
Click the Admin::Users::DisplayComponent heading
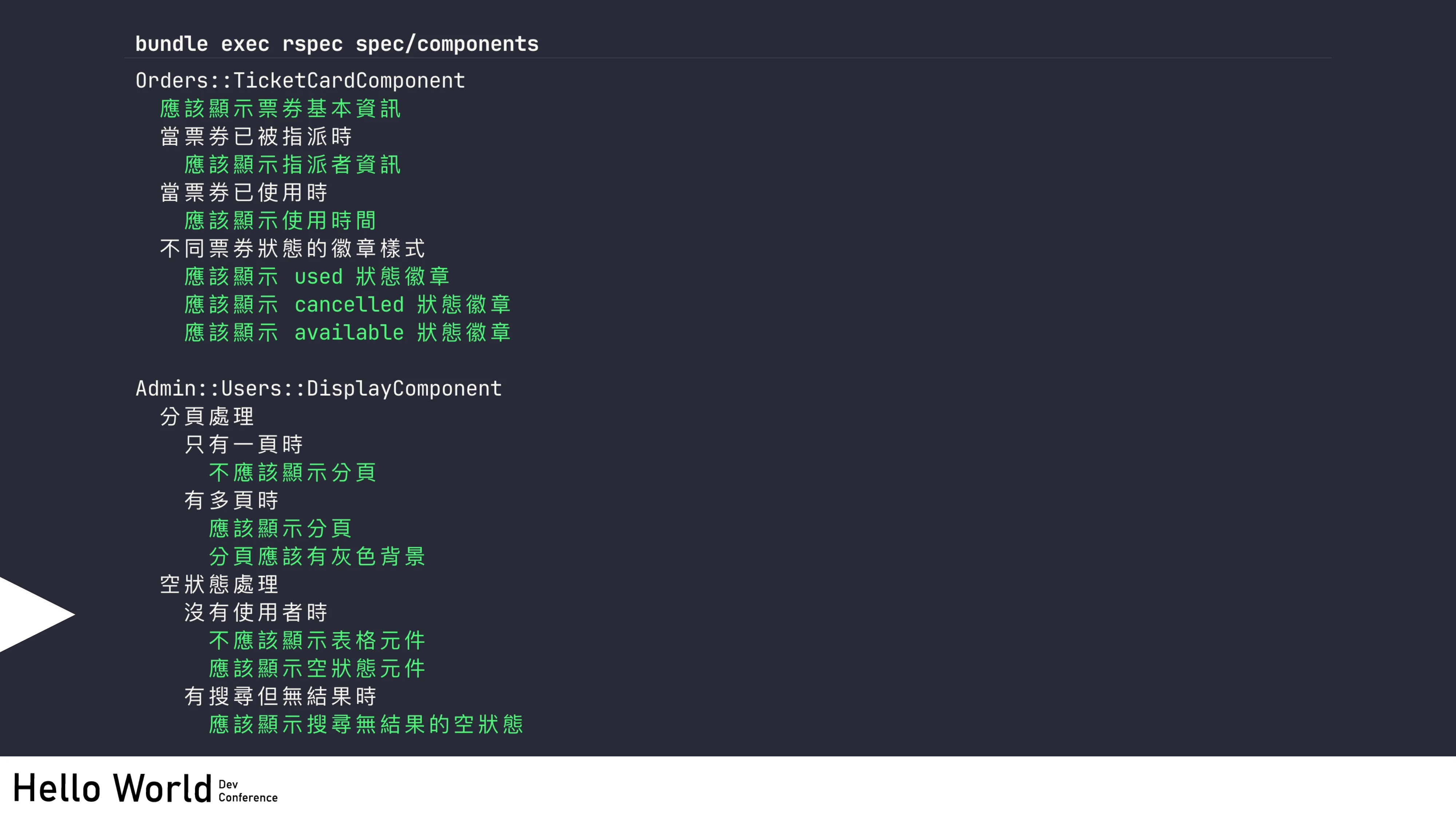[x=318, y=388]
